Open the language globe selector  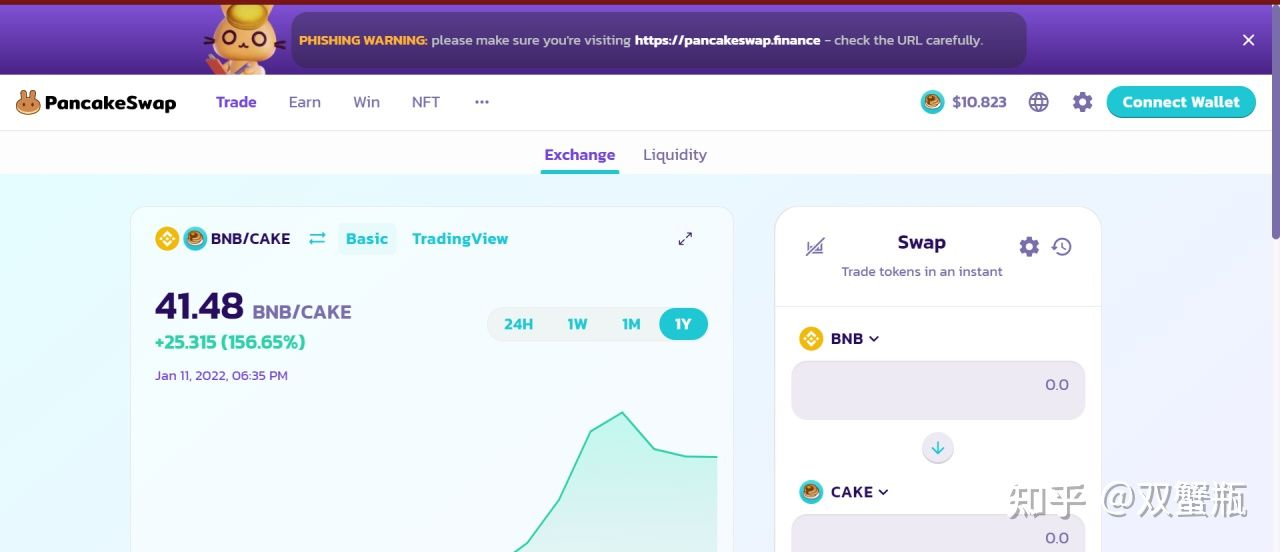1039,102
